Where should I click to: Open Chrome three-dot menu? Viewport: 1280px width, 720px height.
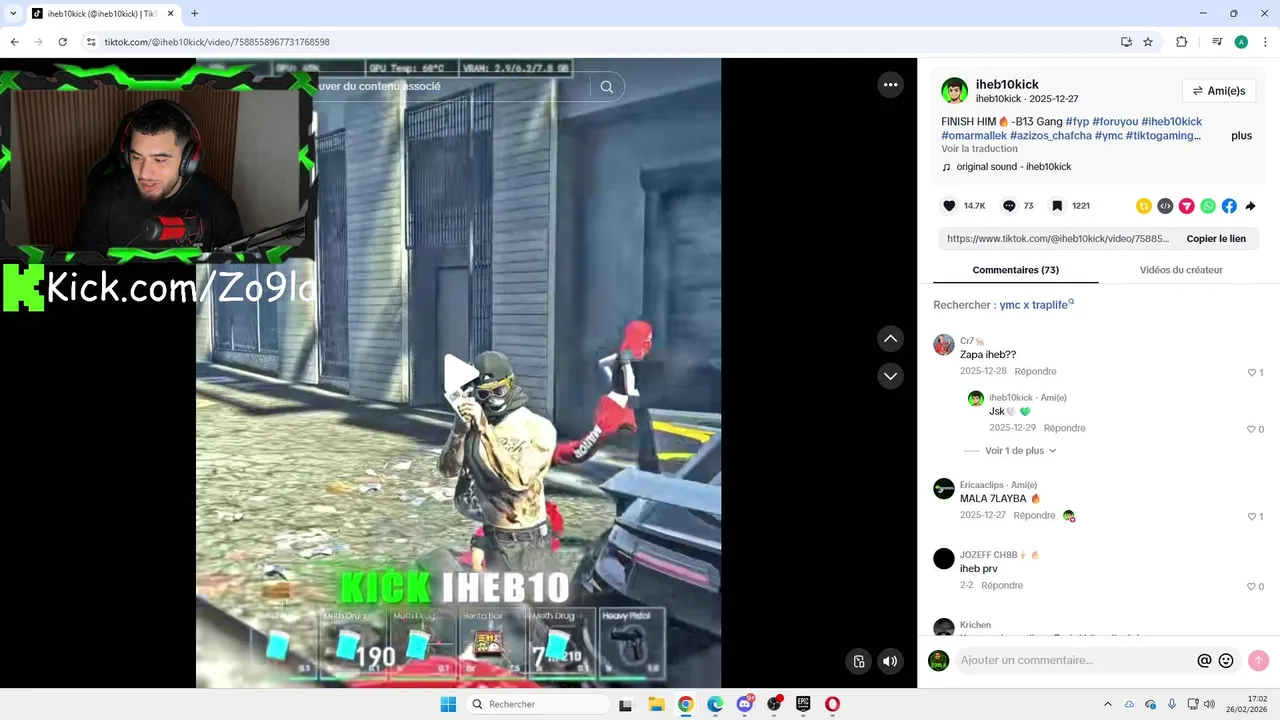click(x=1264, y=42)
